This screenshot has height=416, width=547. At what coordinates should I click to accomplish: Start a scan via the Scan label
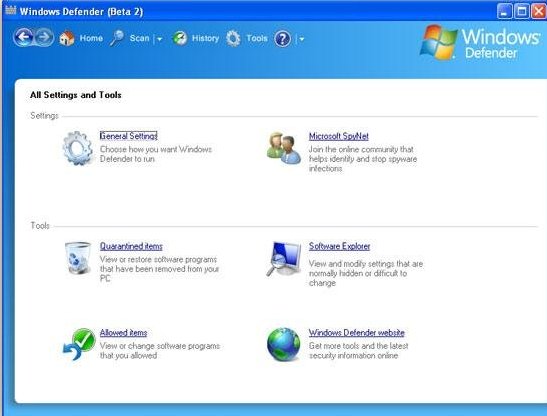coord(139,38)
